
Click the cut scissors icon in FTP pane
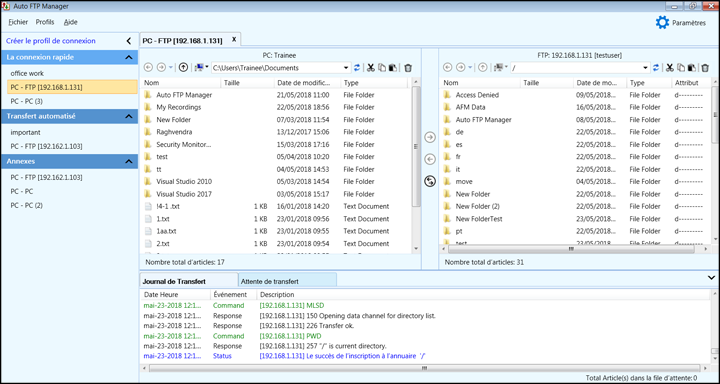(x=669, y=68)
